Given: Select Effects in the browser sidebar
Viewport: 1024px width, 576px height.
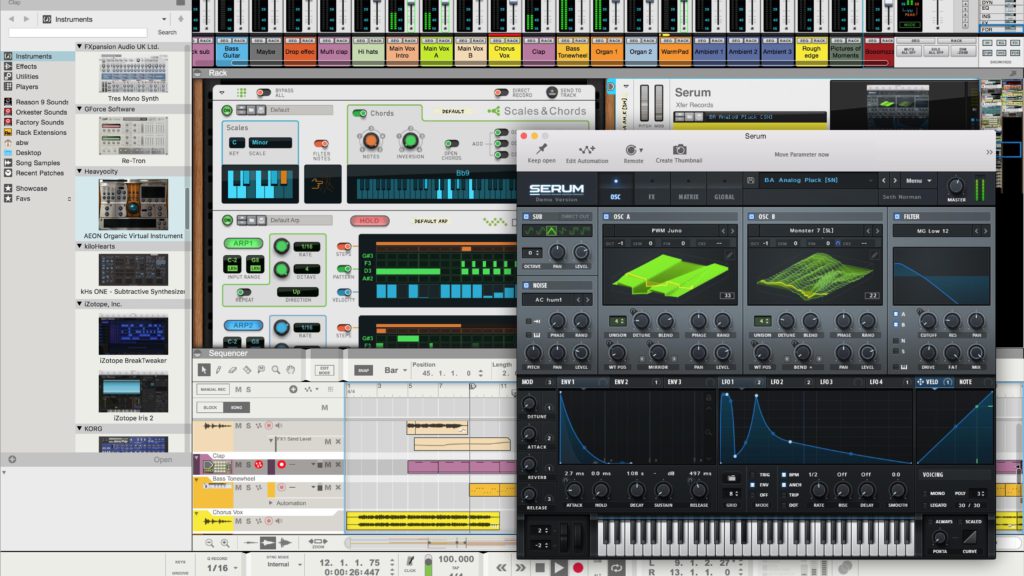Looking at the screenshot, I should [26, 67].
